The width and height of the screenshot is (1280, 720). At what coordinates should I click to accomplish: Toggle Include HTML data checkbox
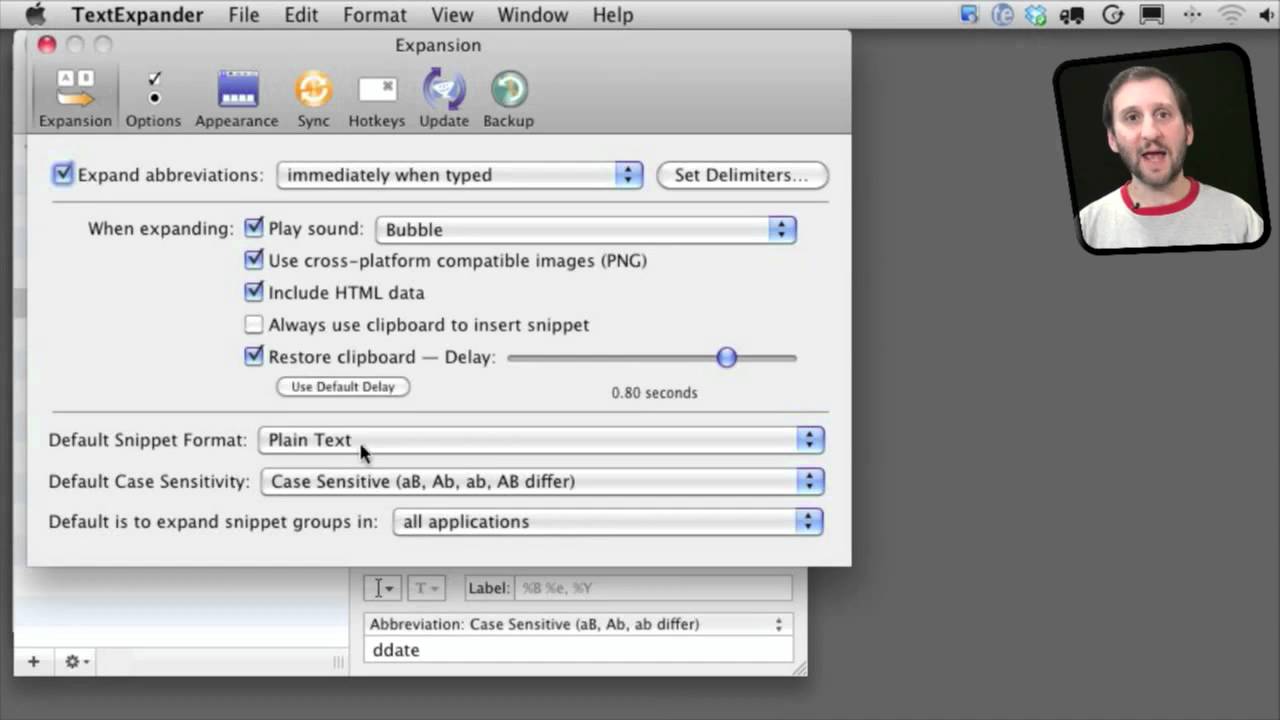click(254, 292)
